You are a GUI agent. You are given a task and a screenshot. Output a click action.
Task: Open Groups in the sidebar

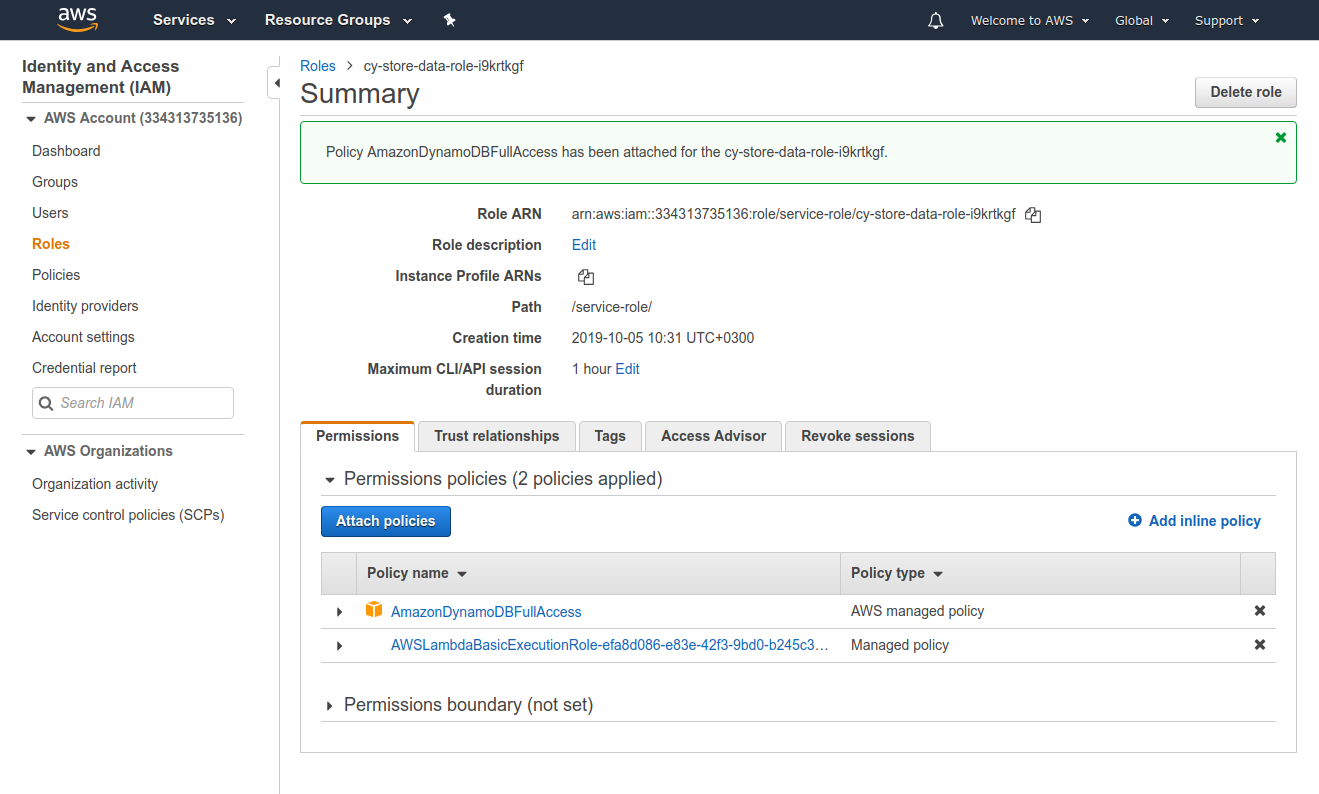pos(55,182)
